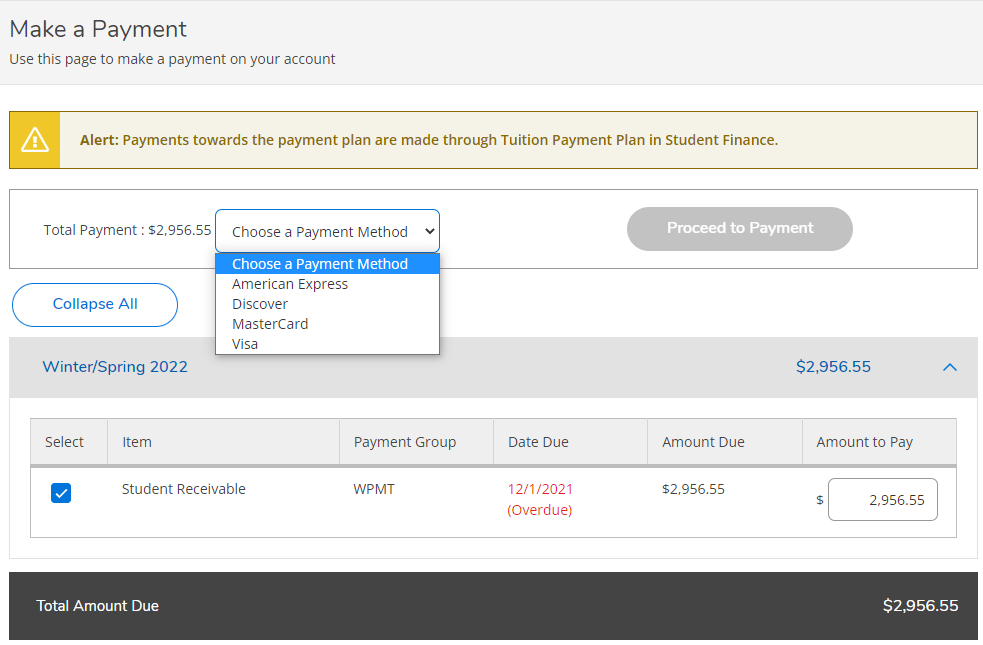Click the Winter/Spring 2022 section header
This screenshot has width=983, height=645.
coord(114,367)
